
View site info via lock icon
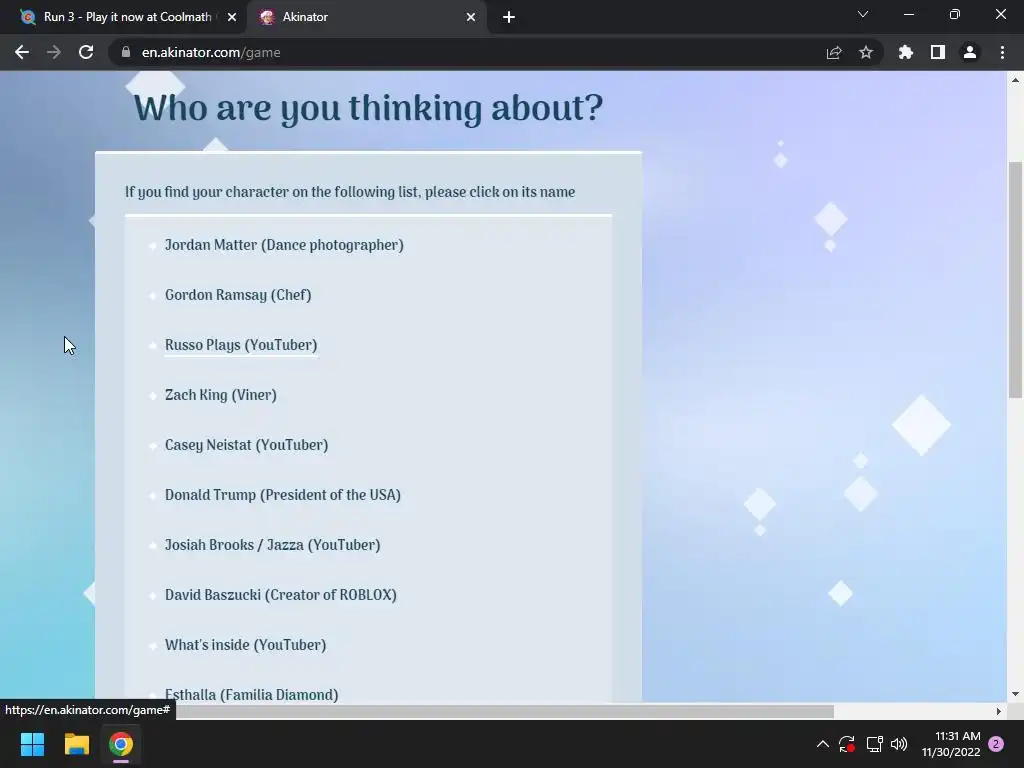click(x=126, y=52)
